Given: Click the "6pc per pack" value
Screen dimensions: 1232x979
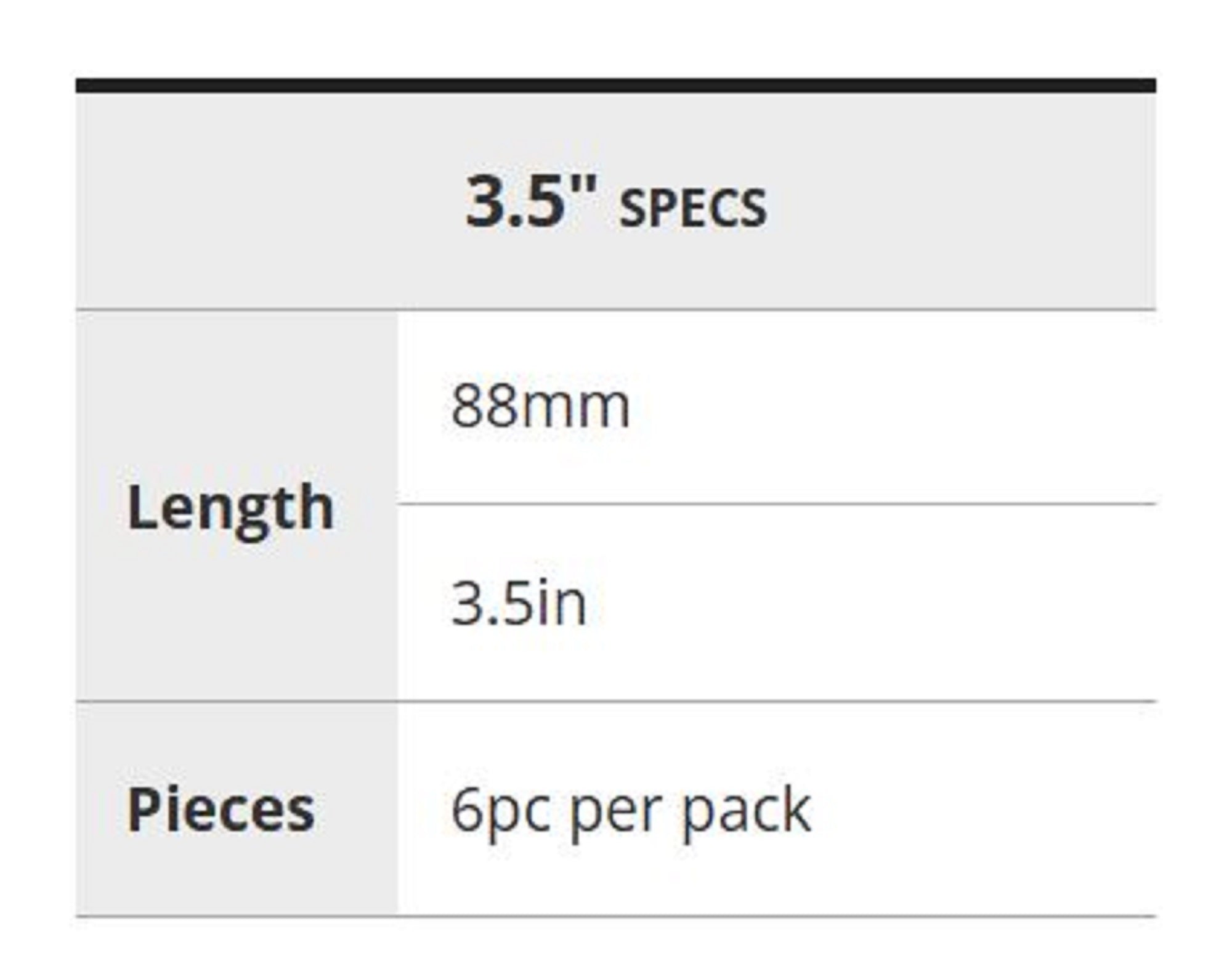Looking at the screenshot, I should coord(630,810).
